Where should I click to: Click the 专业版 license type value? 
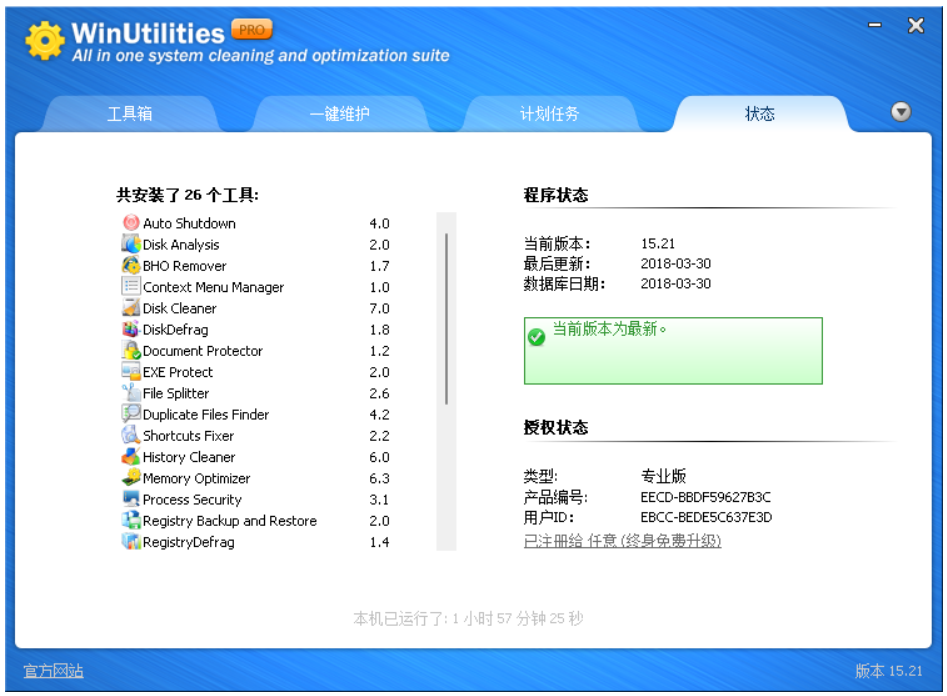point(663,476)
